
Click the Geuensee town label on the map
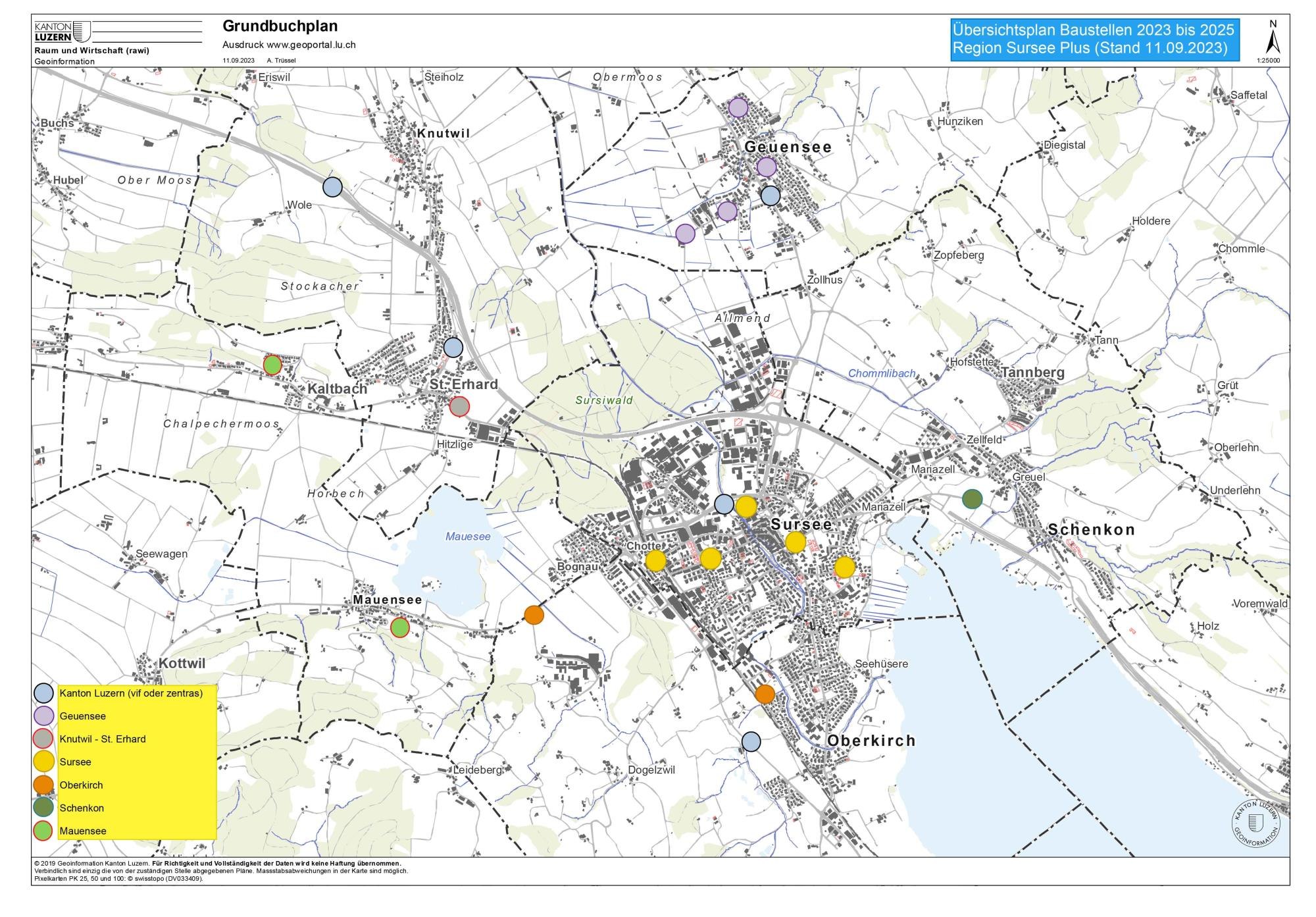coord(788,147)
